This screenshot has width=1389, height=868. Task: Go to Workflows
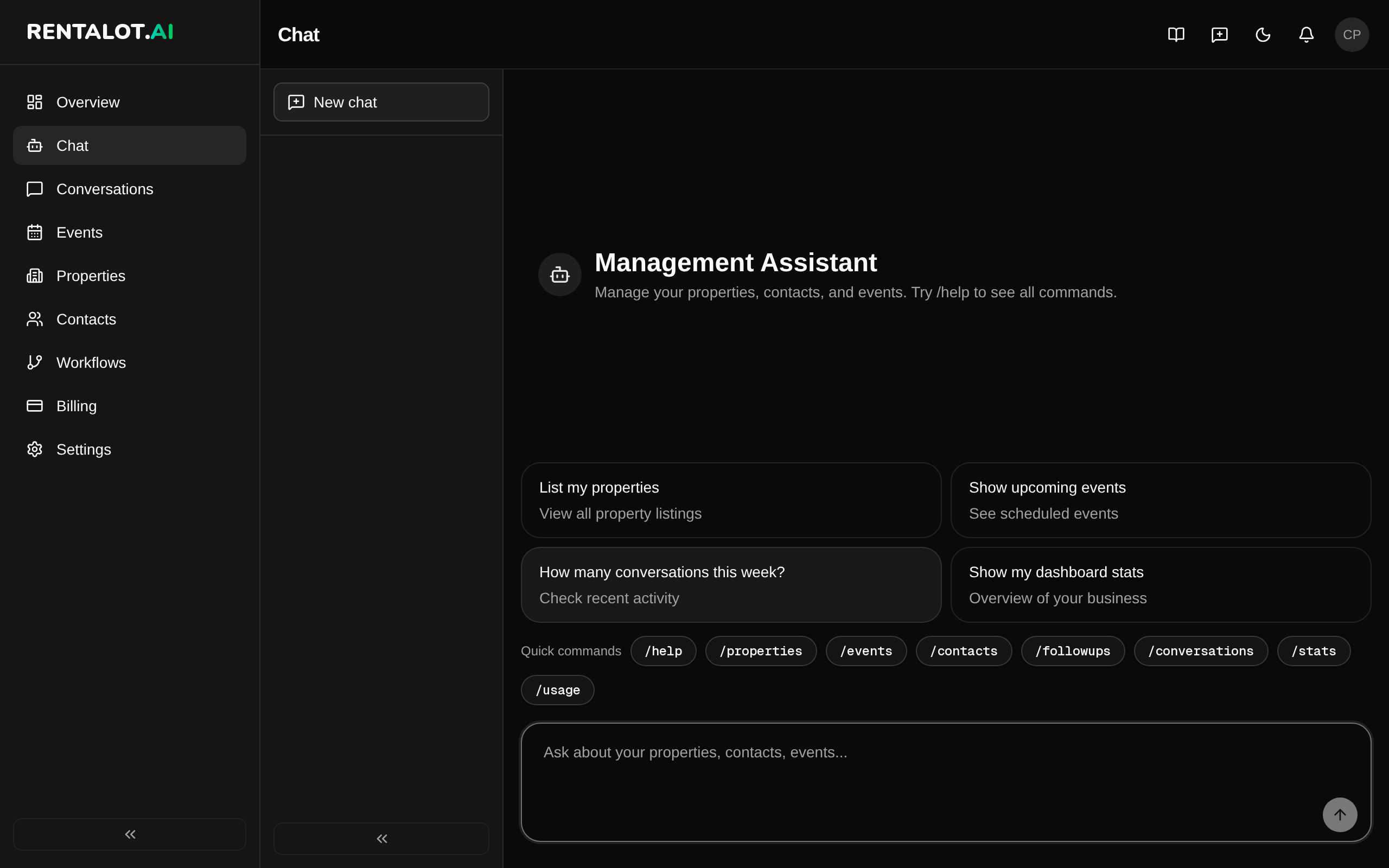tap(130, 362)
